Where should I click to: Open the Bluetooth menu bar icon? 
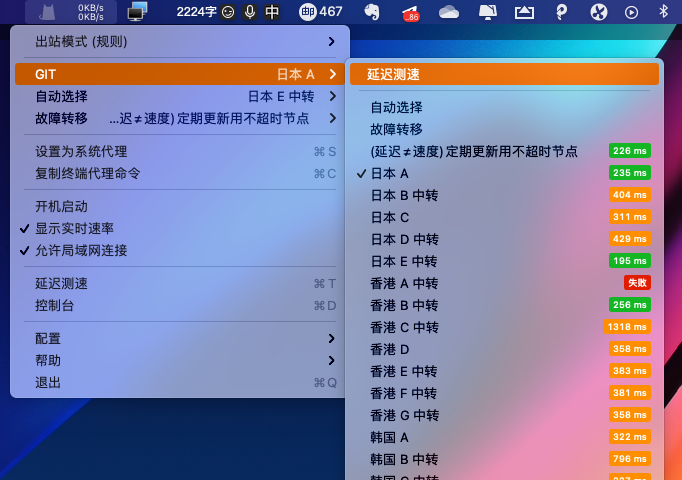click(663, 12)
